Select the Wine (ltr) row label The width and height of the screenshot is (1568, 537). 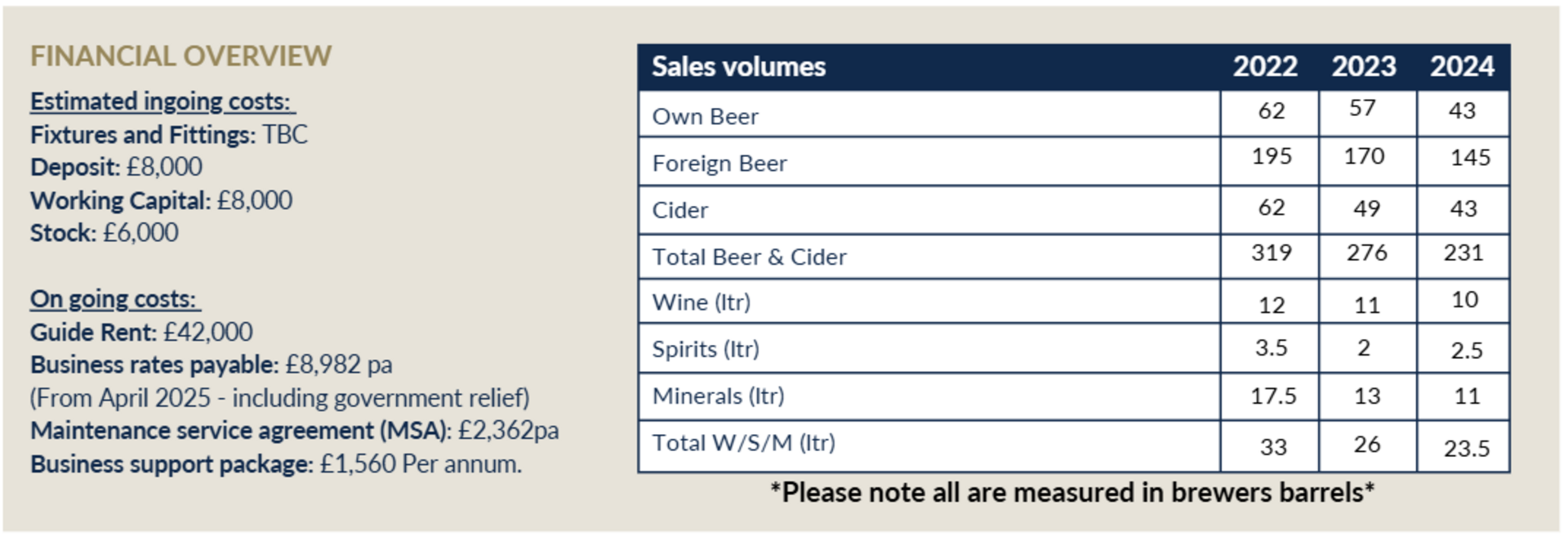[701, 302]
